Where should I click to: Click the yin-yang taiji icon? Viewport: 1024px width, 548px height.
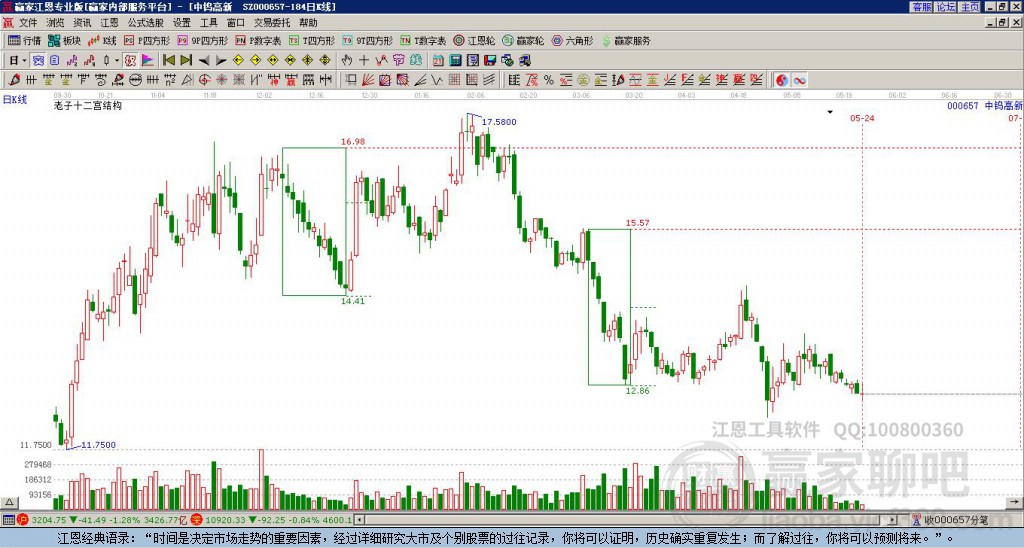click(782, 80)
